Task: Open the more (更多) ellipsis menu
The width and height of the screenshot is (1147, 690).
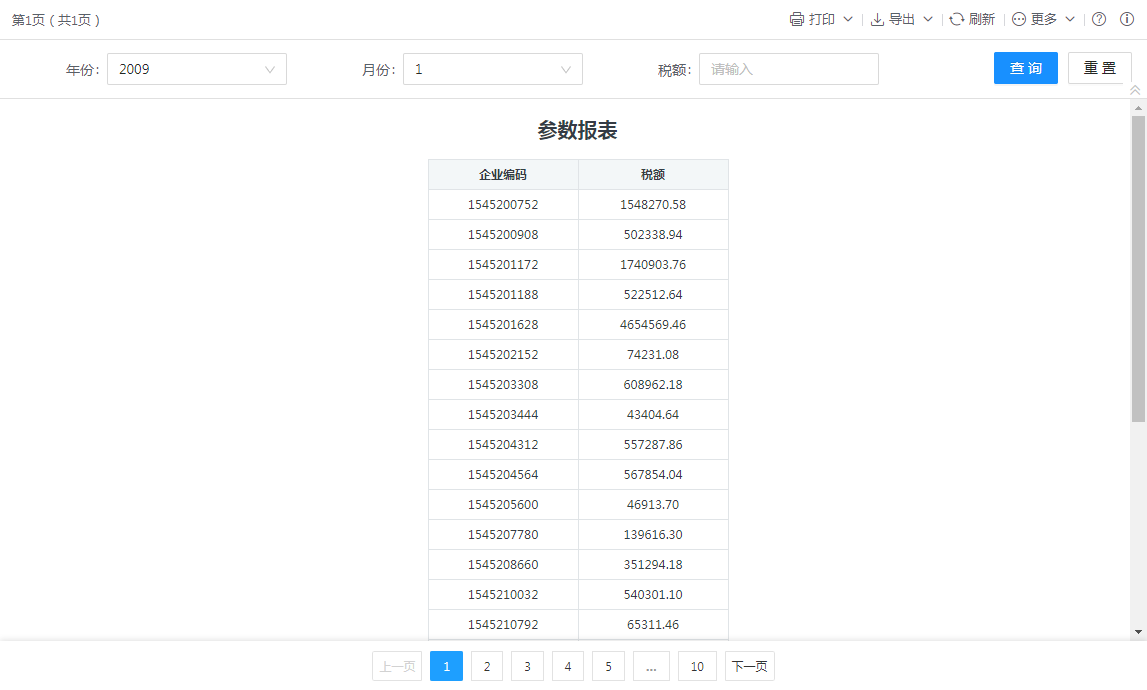Action: point(1019,19)
